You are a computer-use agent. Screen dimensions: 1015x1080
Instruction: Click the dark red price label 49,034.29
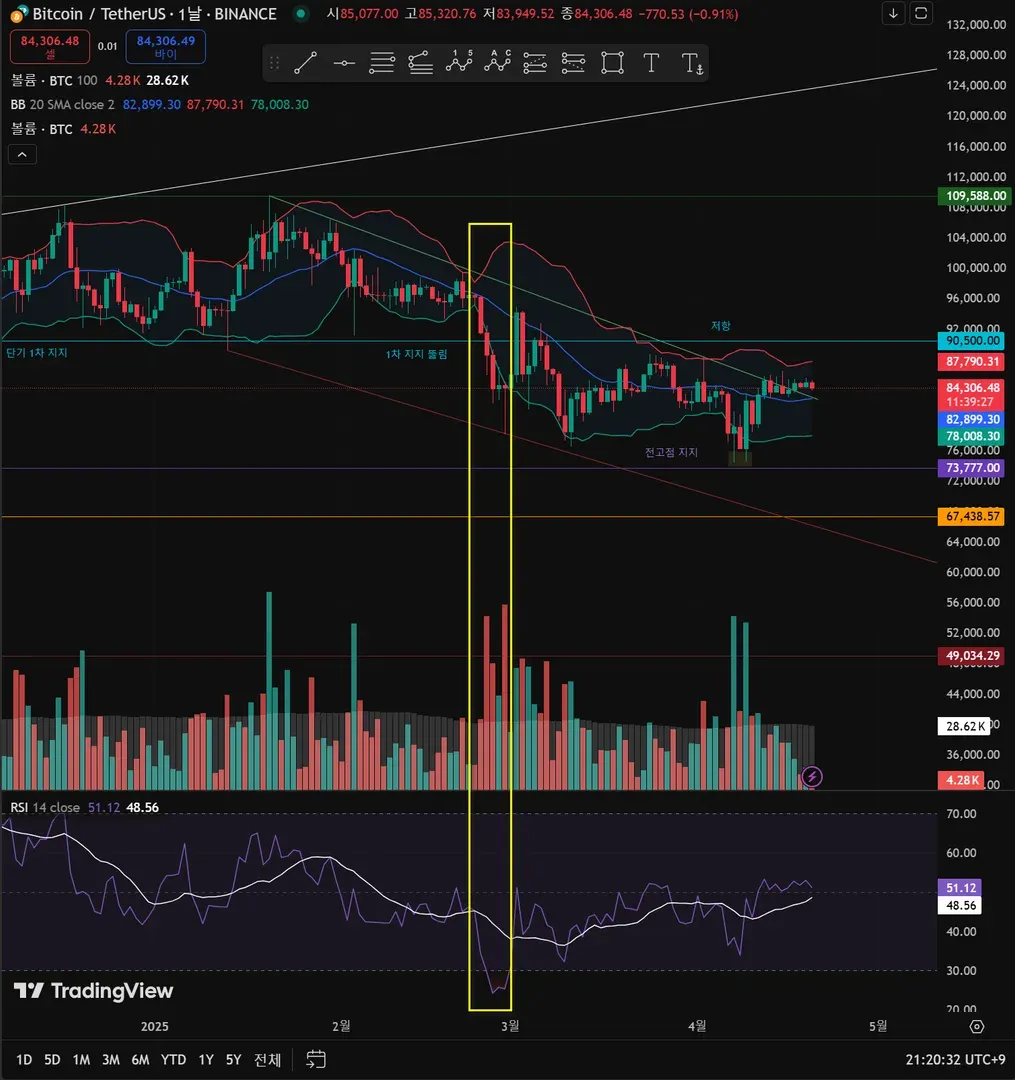tap(972, 656)
